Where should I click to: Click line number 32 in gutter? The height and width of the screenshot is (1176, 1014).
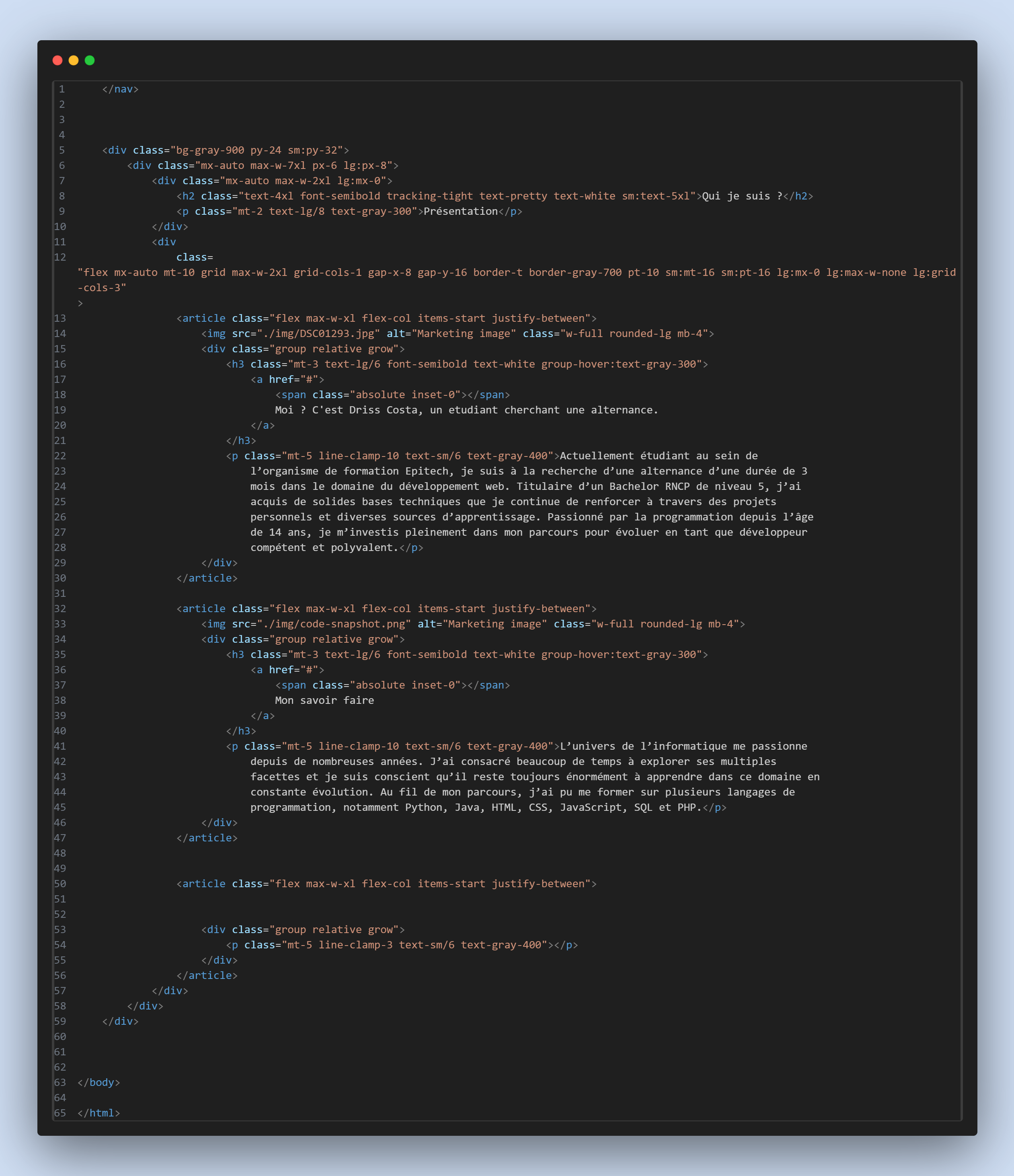60,609
